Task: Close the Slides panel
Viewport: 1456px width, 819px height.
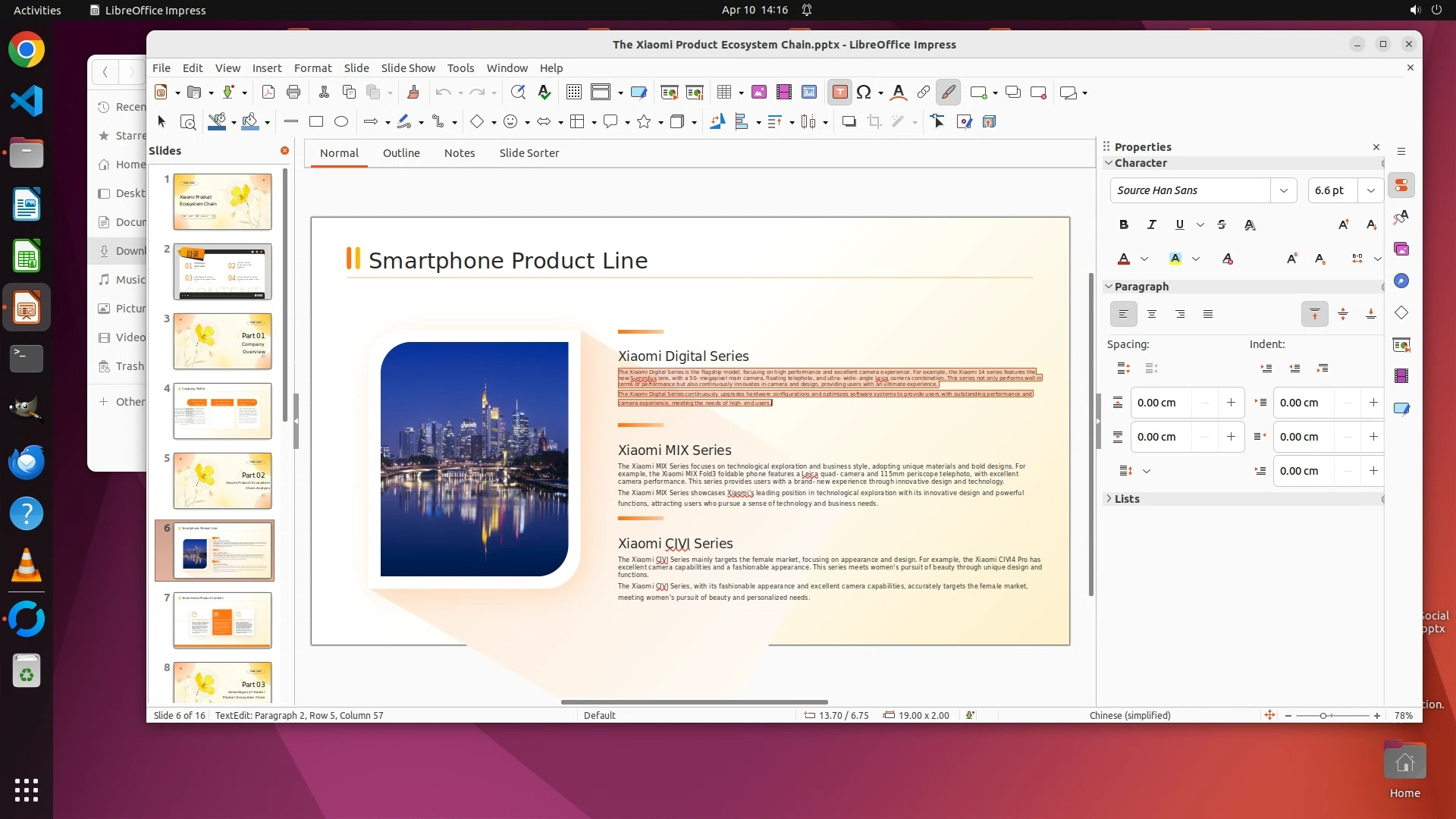Action: pos(284,151)
